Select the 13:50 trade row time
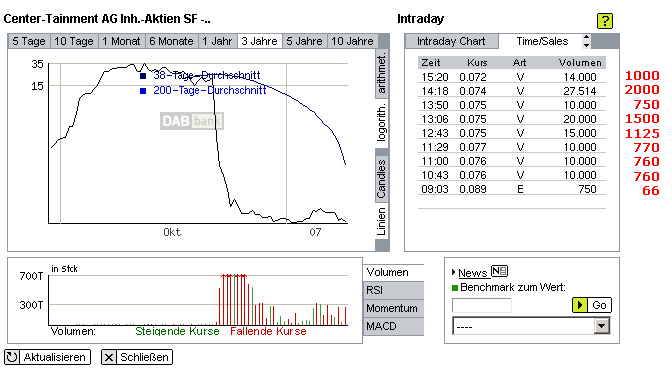672x373 pixels. (x=435, y=105)
